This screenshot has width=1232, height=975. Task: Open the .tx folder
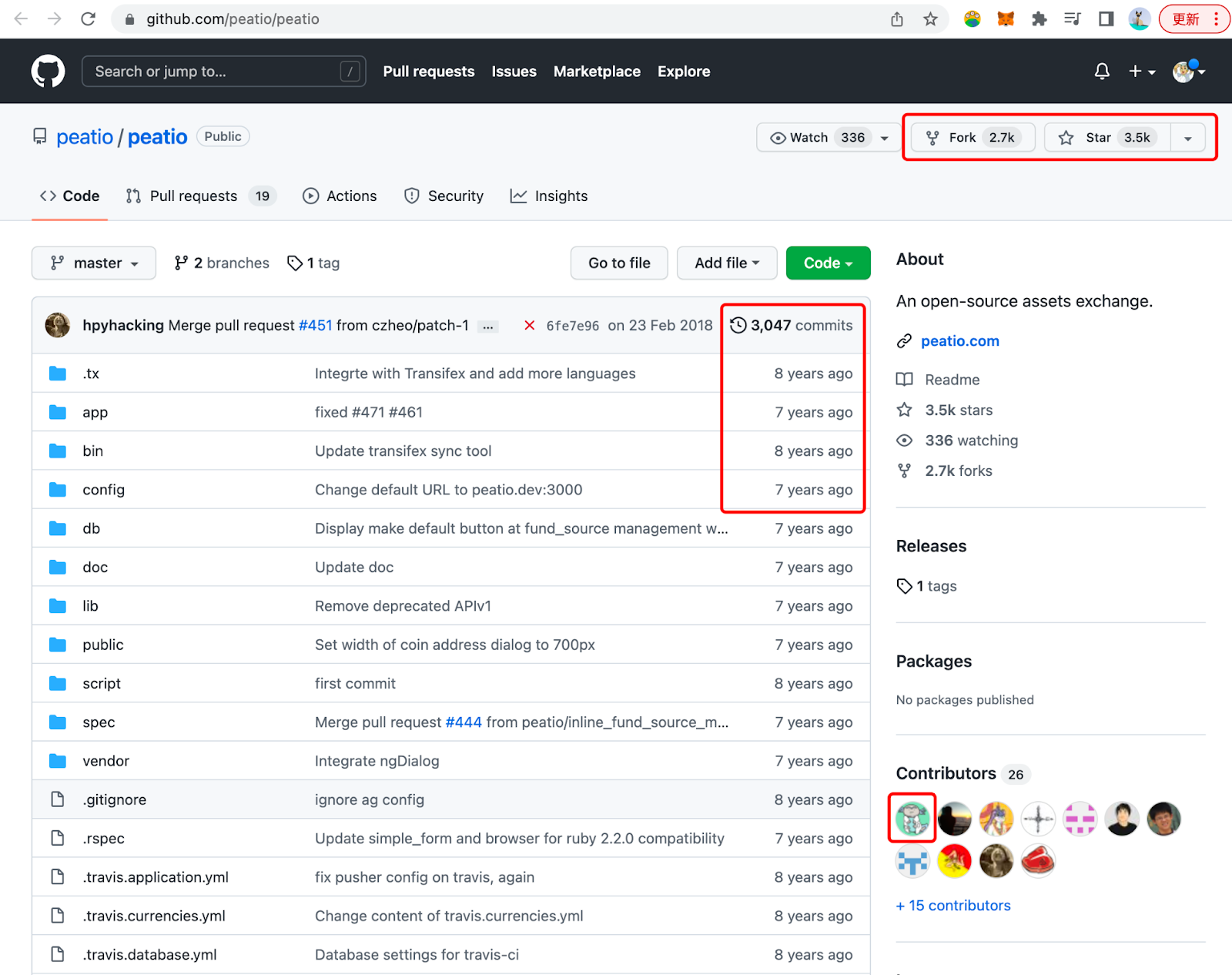tap(91, 374)
